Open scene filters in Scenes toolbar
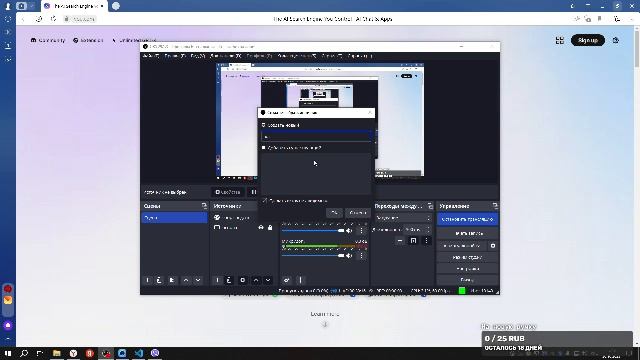 [x=172, y=280]
